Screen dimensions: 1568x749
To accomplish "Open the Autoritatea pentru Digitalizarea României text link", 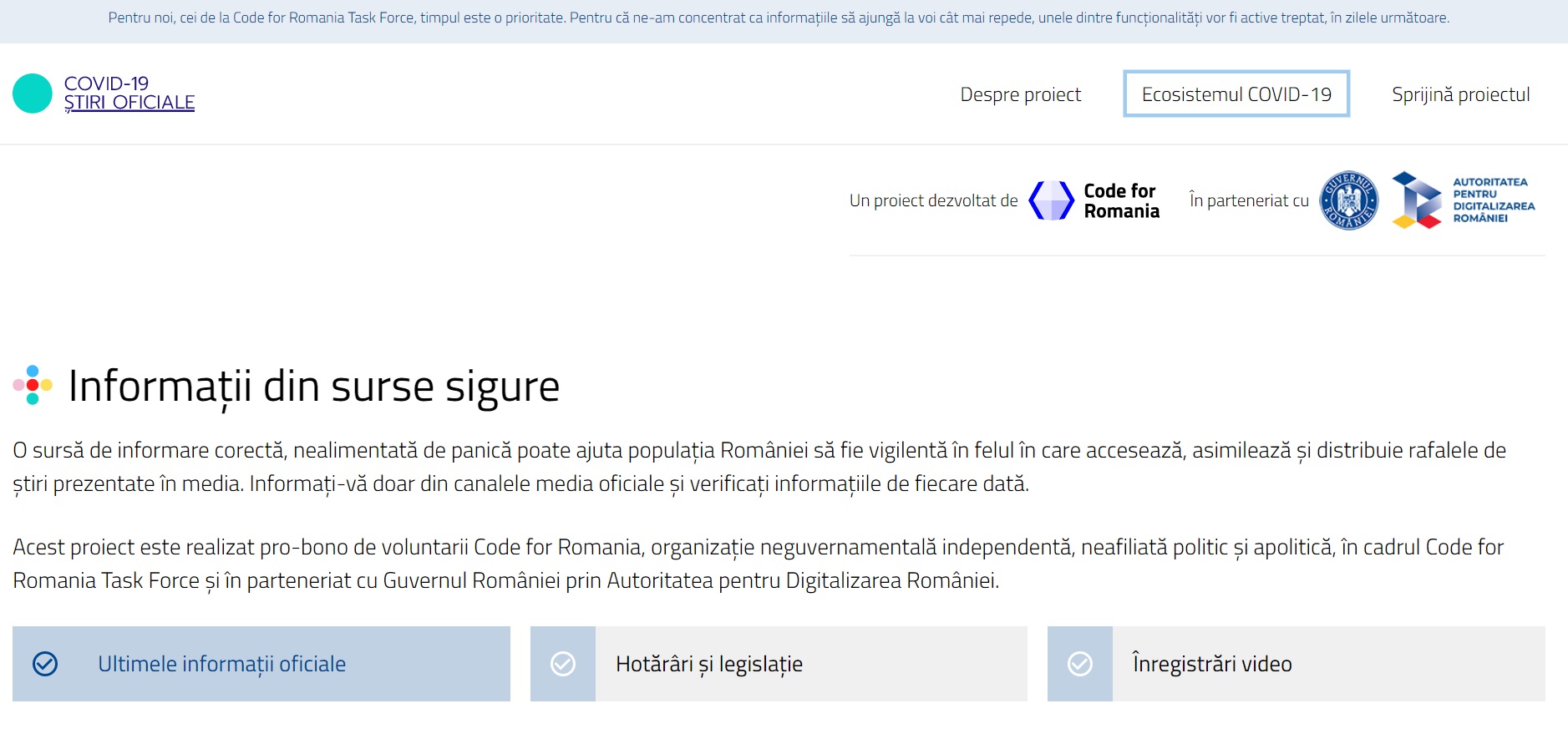I will [x=1493, y=200].
